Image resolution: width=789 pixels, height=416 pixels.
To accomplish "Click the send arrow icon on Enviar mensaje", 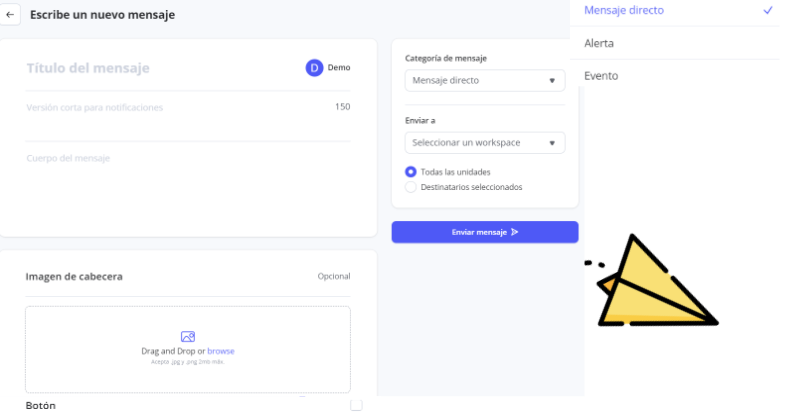I will (x=515, y=232).
